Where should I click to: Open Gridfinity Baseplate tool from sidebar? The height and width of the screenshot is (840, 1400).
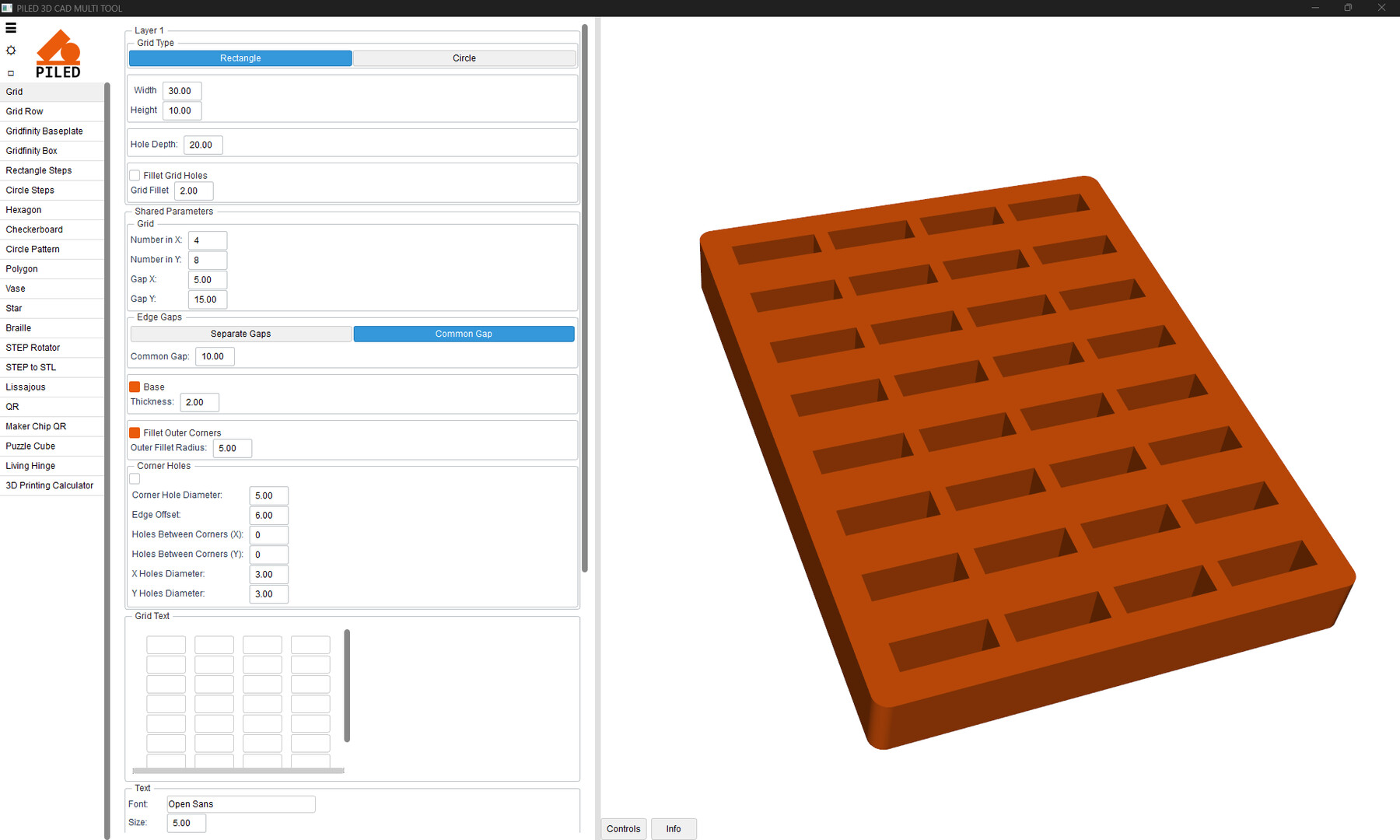44,131
